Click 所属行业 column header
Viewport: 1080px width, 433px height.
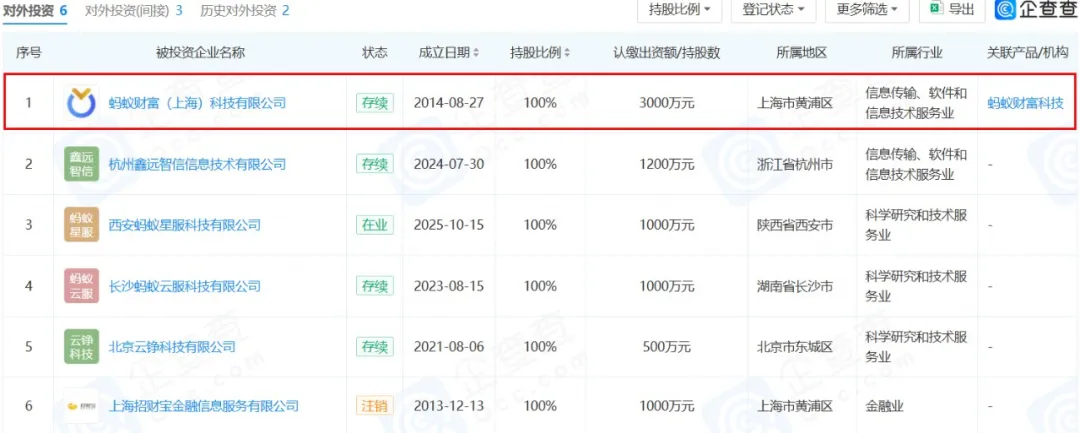[917, 53]
